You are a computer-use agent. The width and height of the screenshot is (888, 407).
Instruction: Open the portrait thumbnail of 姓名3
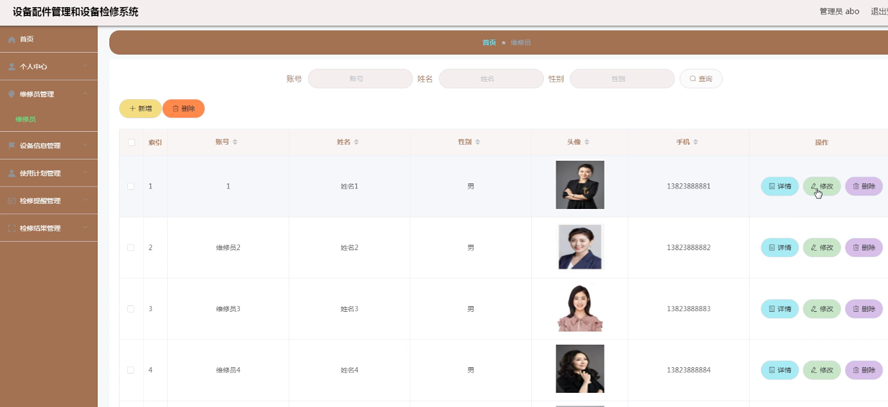click(580, 308)
